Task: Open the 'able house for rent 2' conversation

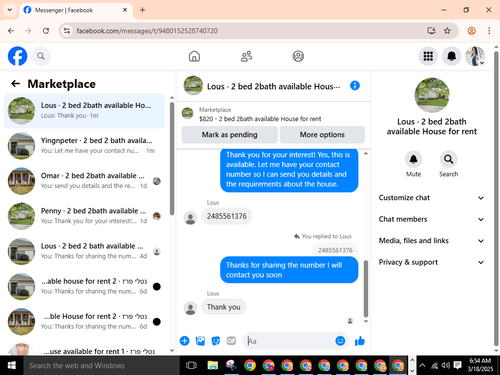Action: click(84, 286)
